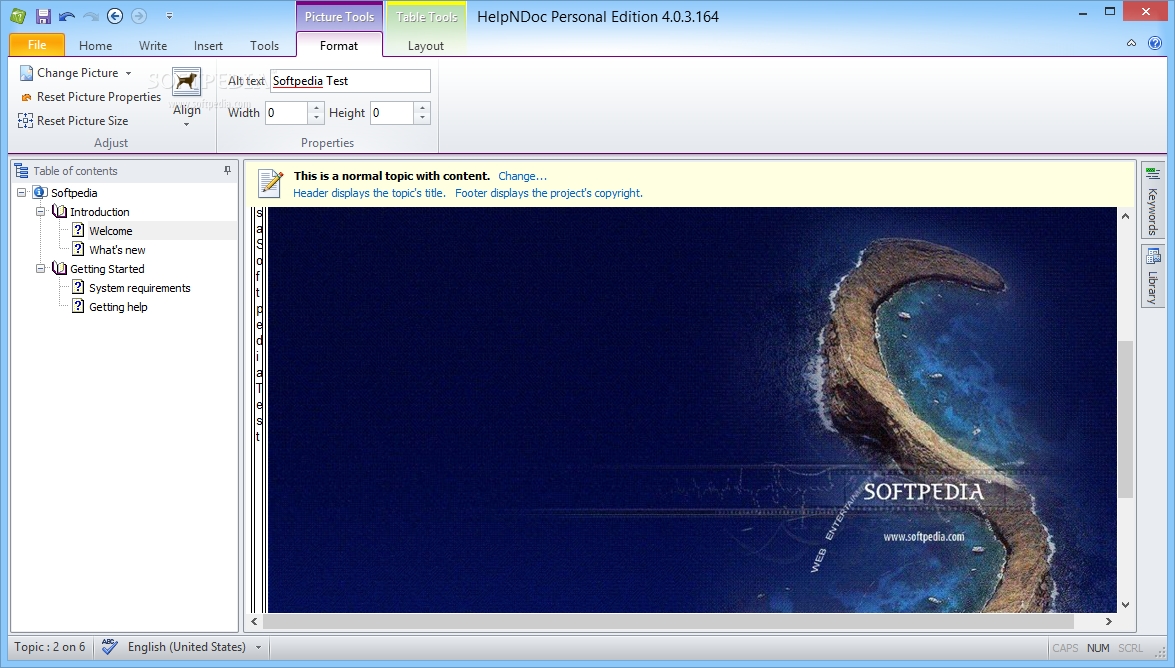Click the NUM indicator in status bar
The height and width of the screenshot is (668, 1175).
click(x=1098, y=648)
